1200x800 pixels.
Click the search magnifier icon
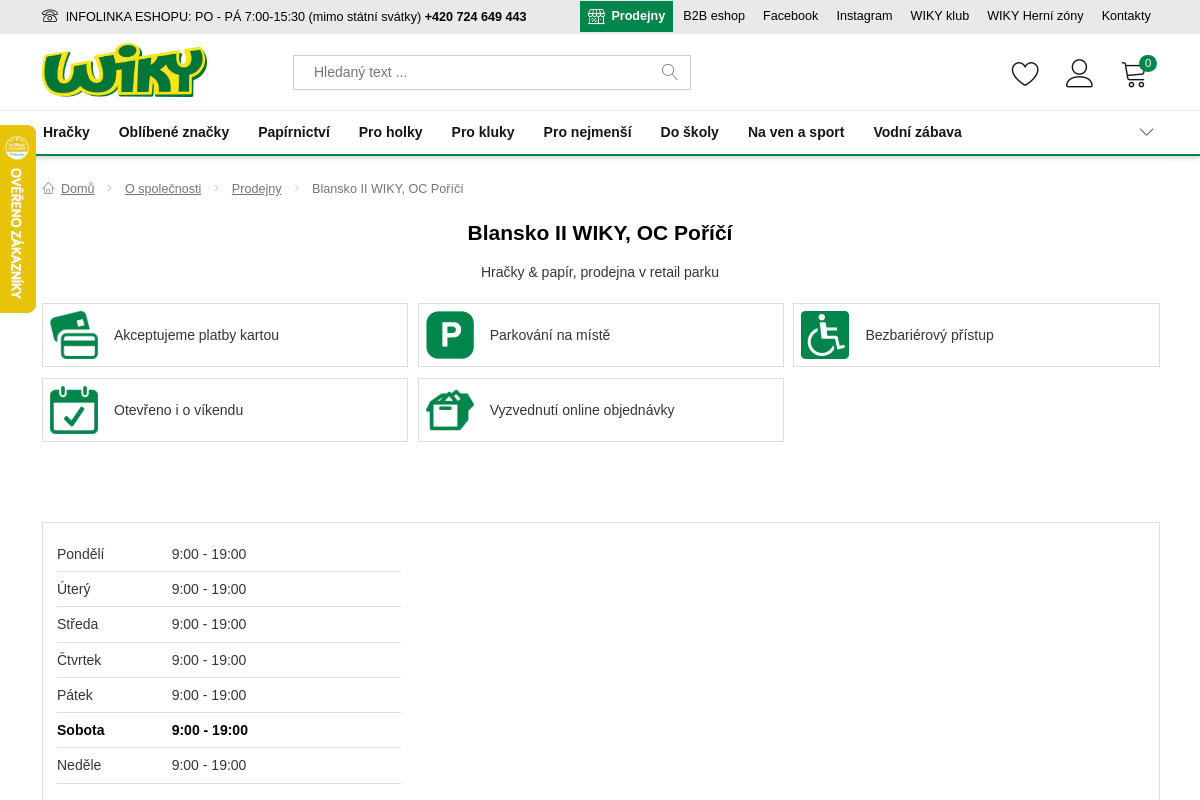pos(669,72)
